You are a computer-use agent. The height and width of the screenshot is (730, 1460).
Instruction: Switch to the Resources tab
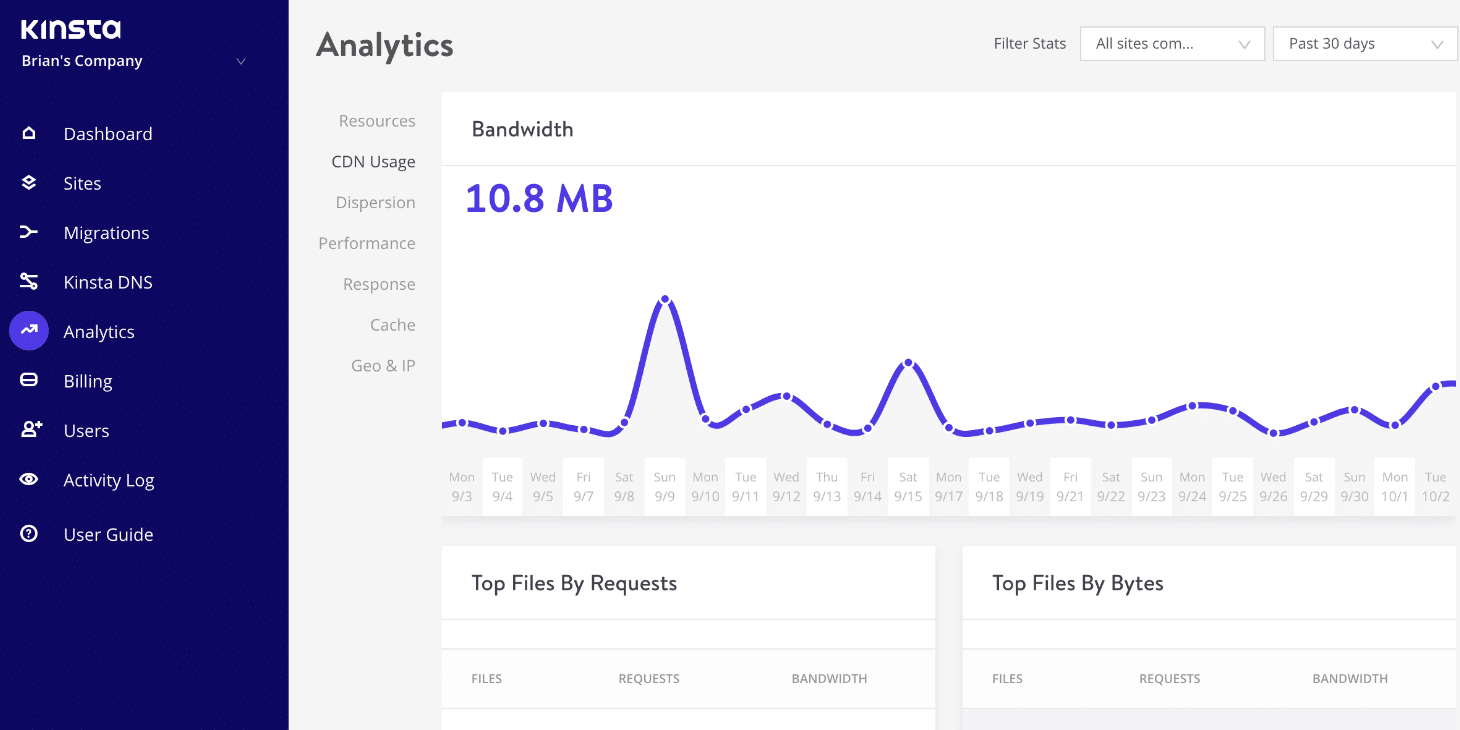click(377, 121)
